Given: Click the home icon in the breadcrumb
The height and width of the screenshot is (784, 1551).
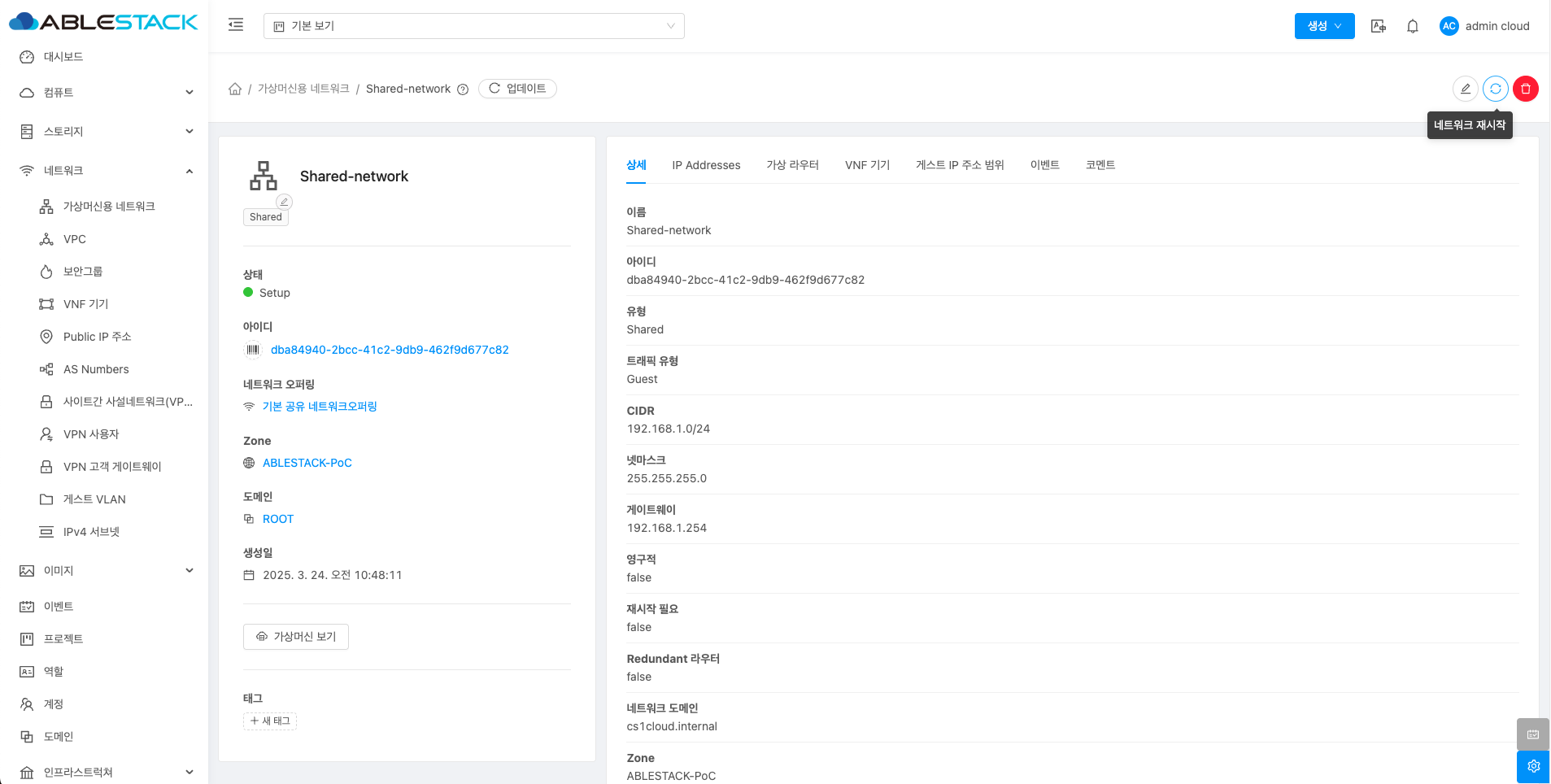Looking at the screenshot, I should point(235,89).
